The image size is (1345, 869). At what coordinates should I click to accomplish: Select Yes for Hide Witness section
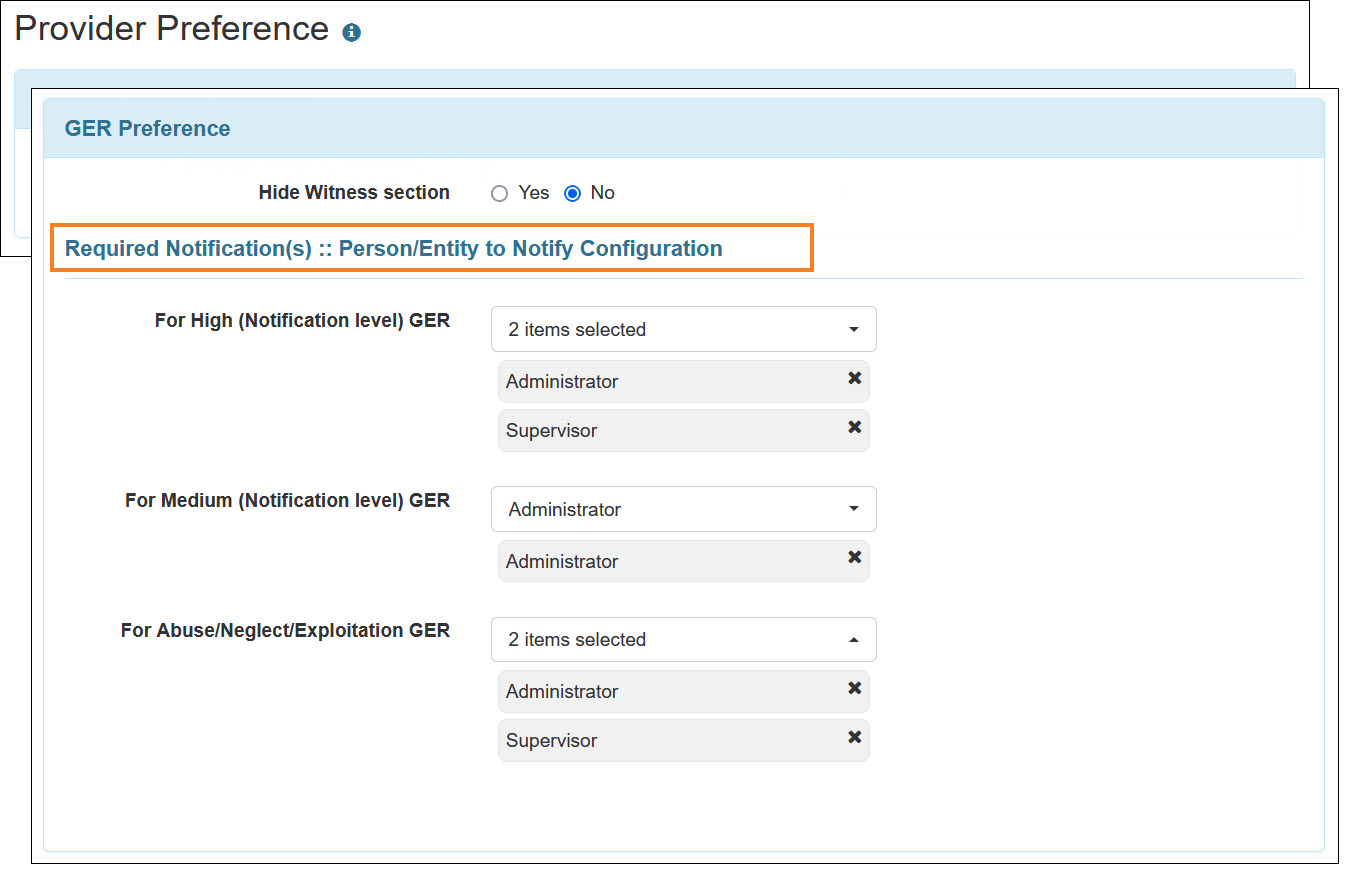click(500, 194)
